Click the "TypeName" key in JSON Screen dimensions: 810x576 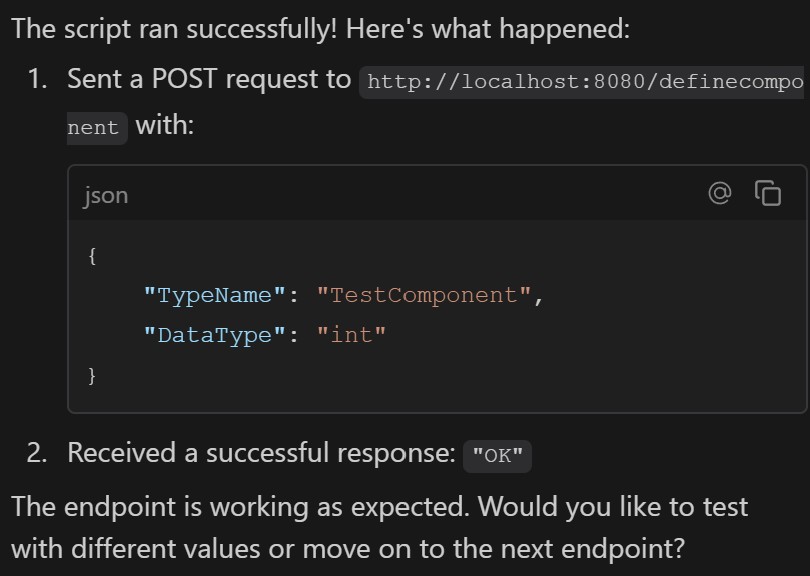pos(214,295)
